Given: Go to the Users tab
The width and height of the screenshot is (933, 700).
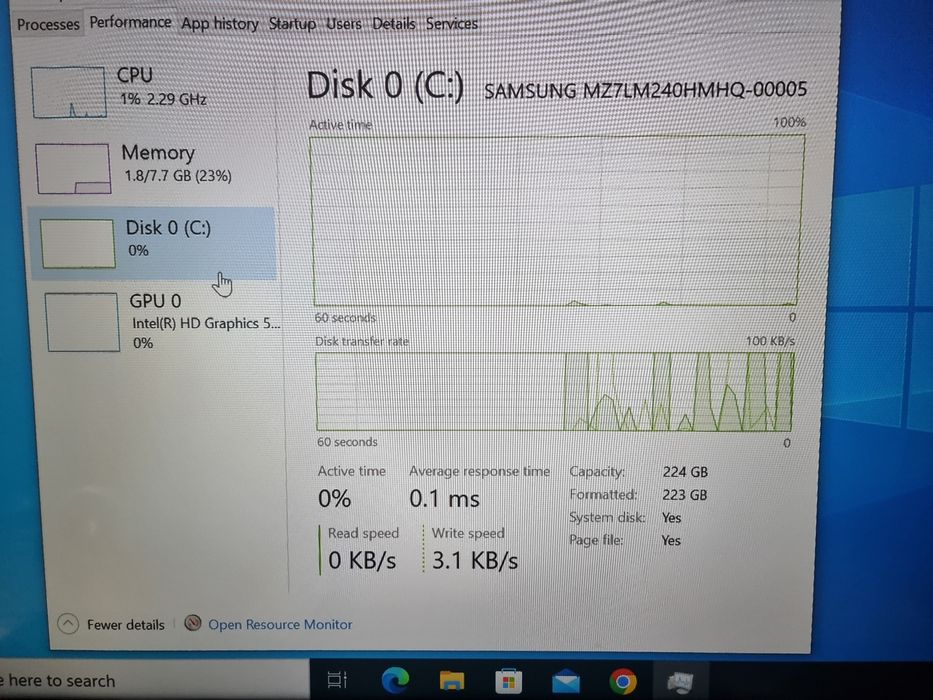Looking at the screenshot, I should [x=344, y=24].
